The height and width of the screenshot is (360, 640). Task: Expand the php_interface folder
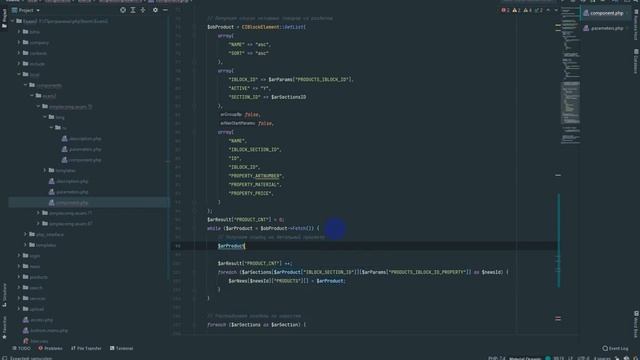(x=26, y=234)
